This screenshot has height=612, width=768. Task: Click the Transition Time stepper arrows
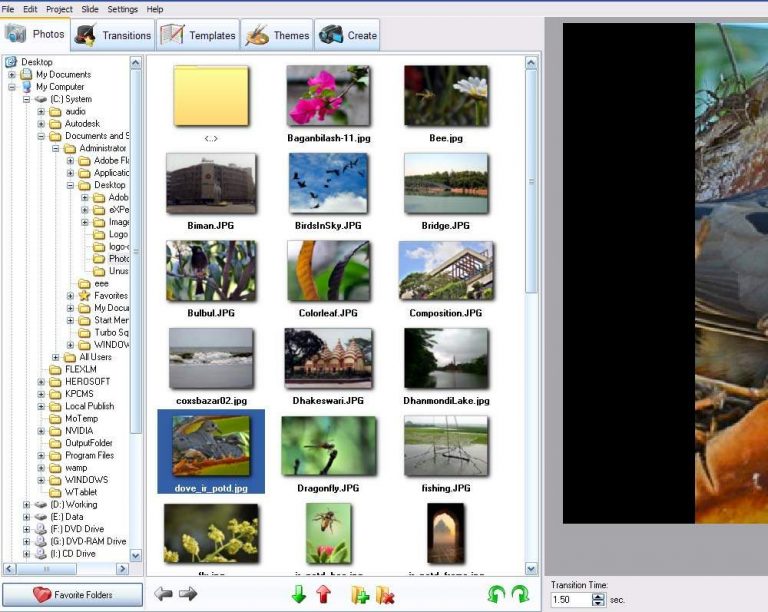[598, 600]
